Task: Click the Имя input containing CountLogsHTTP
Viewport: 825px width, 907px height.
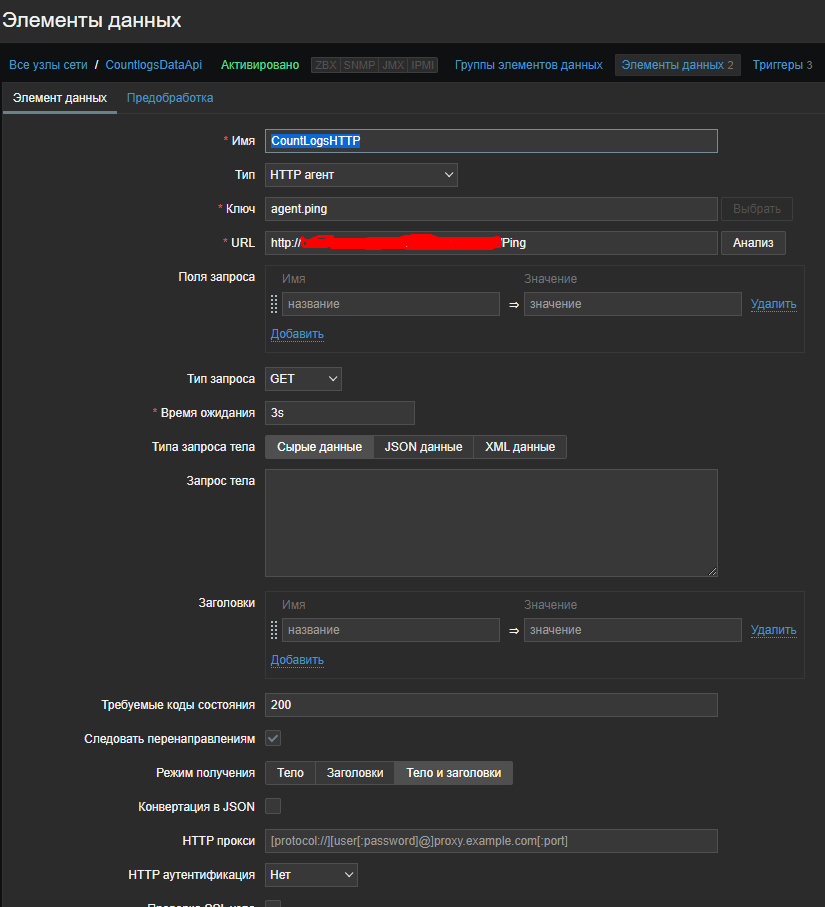Action: [490, 140]
